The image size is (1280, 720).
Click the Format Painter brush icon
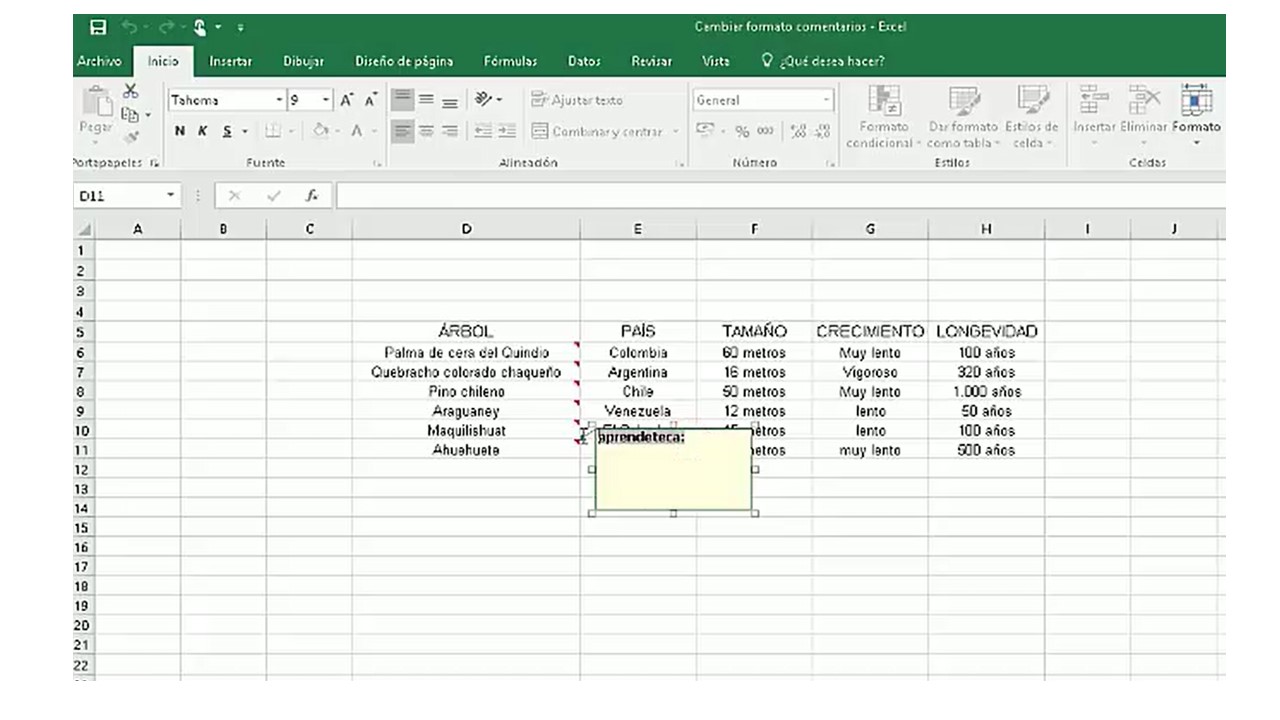tap(130, 136)
